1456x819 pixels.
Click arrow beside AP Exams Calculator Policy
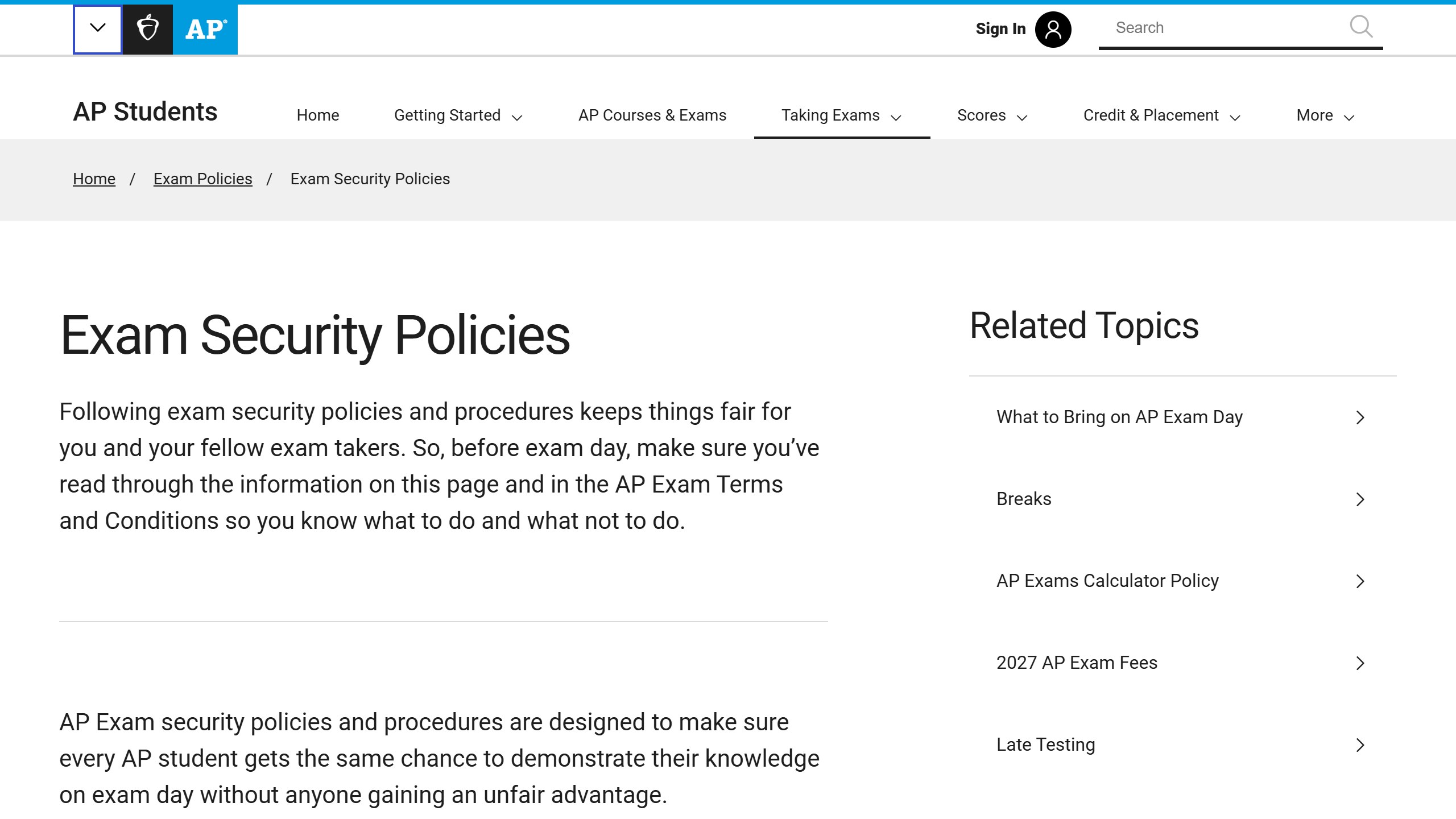click(1360, 581)
